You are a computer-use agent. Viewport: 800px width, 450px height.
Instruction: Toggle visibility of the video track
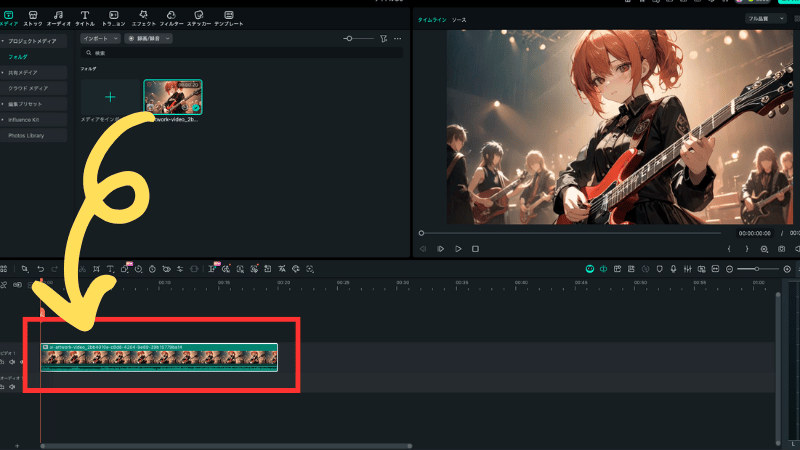[x=22, y=361]
